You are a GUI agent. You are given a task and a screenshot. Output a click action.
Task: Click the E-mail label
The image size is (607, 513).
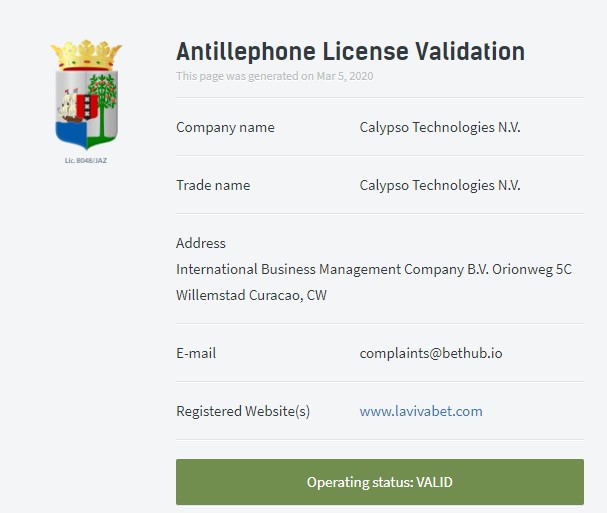[x=196, y=353]
